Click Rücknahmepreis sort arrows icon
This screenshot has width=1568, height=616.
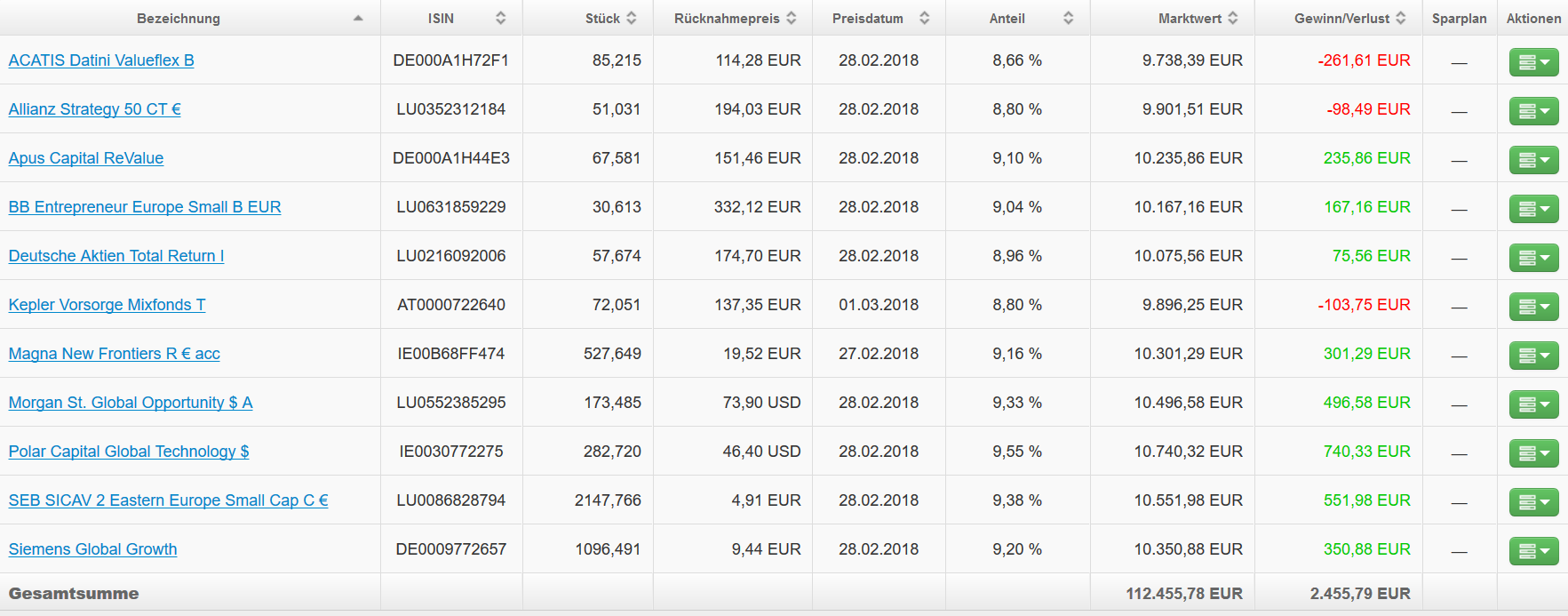[792, 19]
